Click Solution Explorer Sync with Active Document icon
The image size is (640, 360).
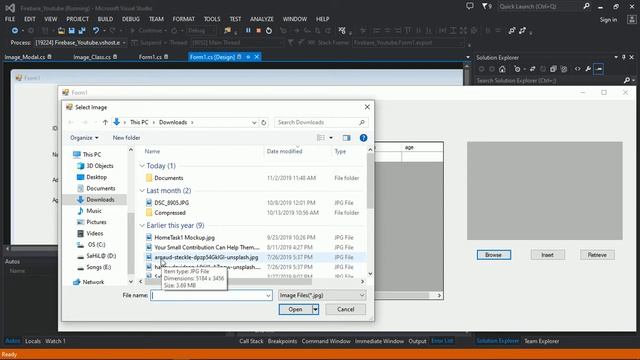click(532, 69)
